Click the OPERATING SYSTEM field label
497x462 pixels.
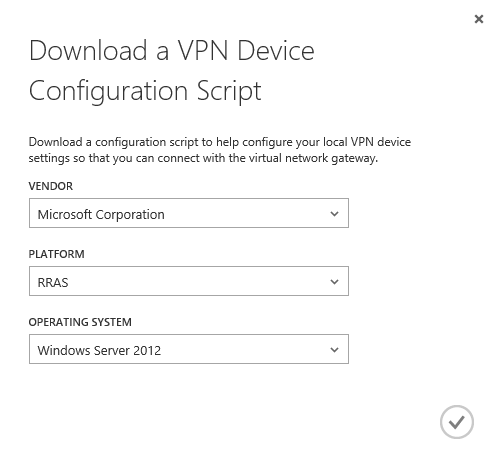pos(80,322)
